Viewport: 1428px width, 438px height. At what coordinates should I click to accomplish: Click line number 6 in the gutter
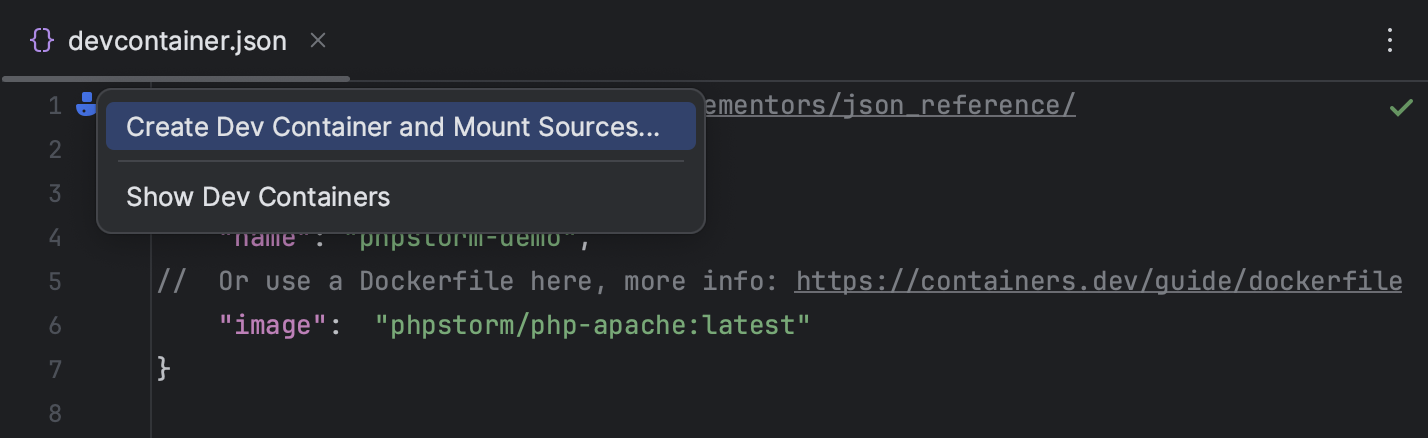coord(55,325)
